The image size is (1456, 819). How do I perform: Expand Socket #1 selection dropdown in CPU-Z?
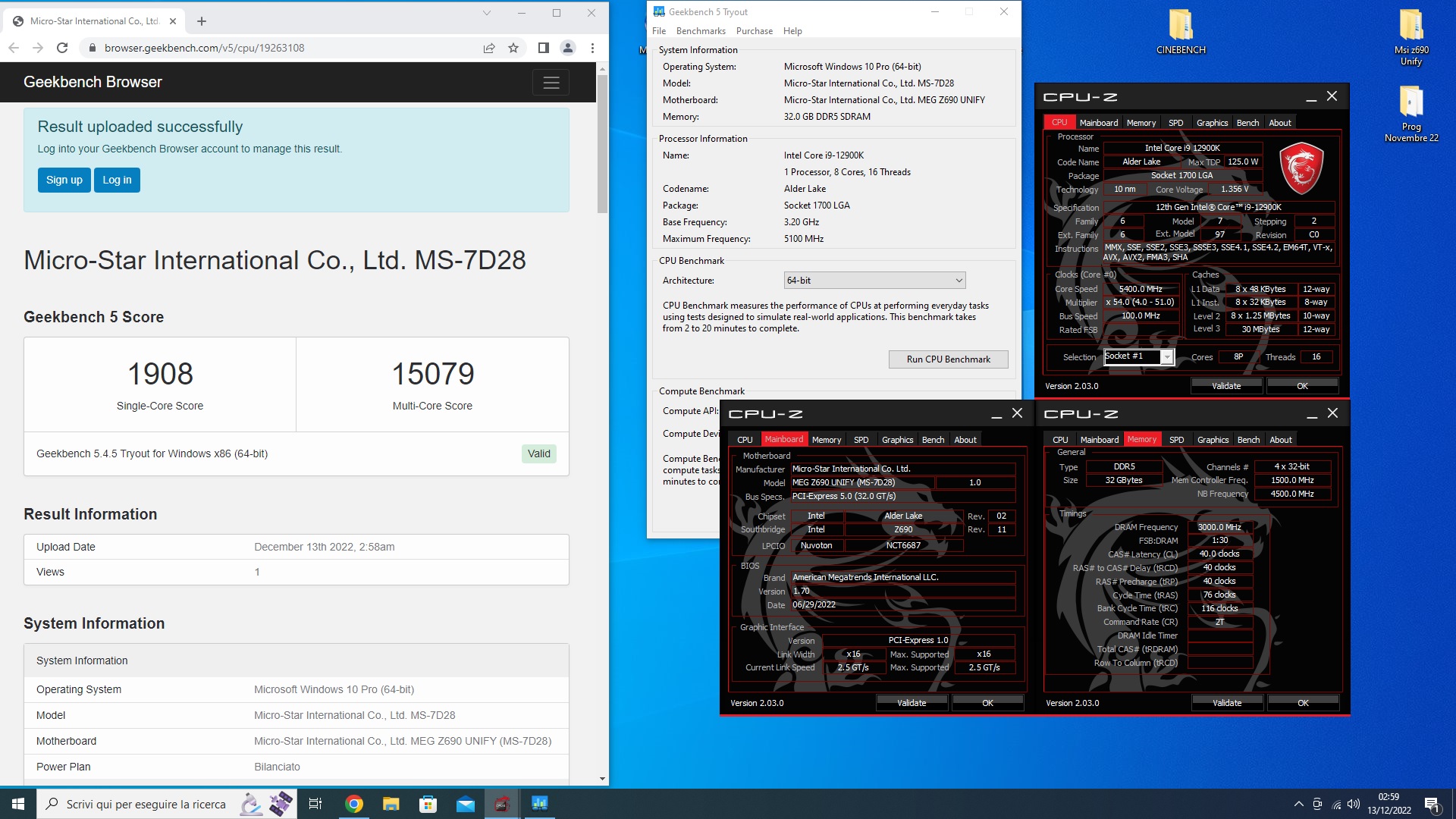1167,357
